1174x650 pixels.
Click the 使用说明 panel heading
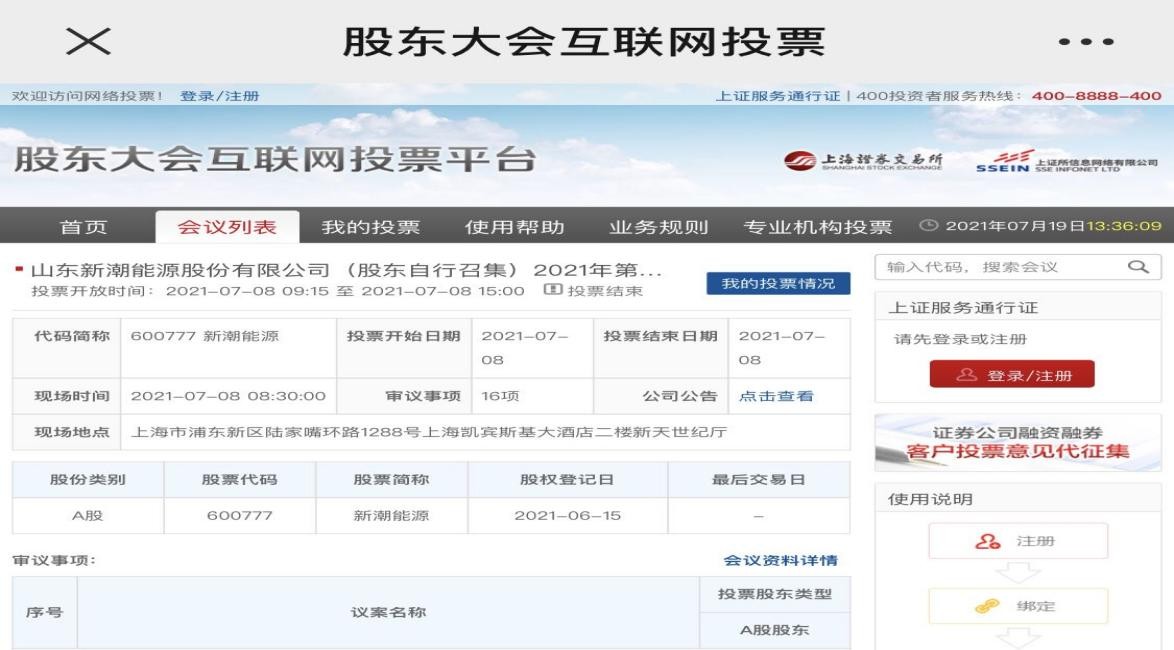tap(931, 499)
